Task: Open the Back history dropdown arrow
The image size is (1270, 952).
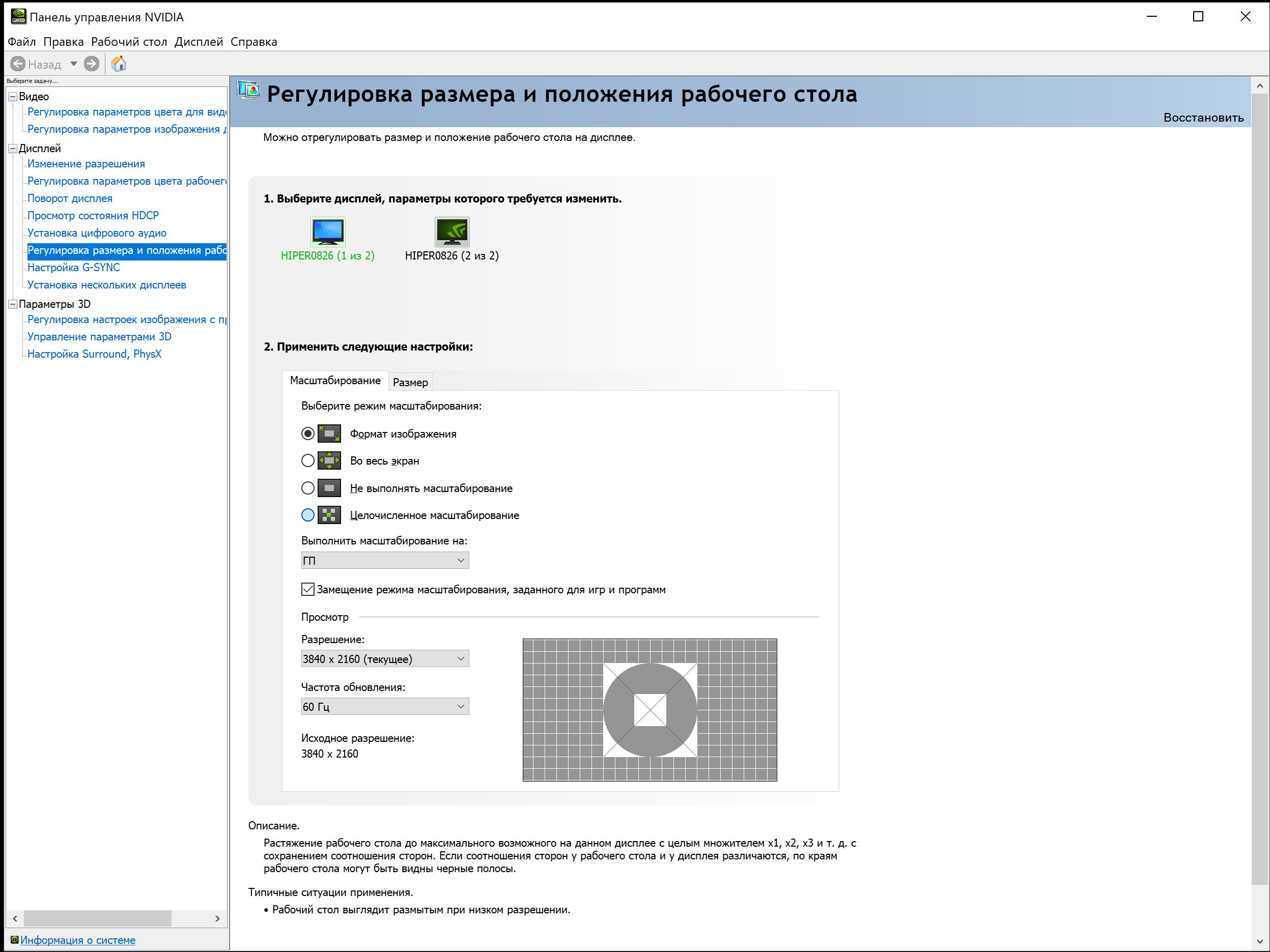Action: [x=73, y=64]
